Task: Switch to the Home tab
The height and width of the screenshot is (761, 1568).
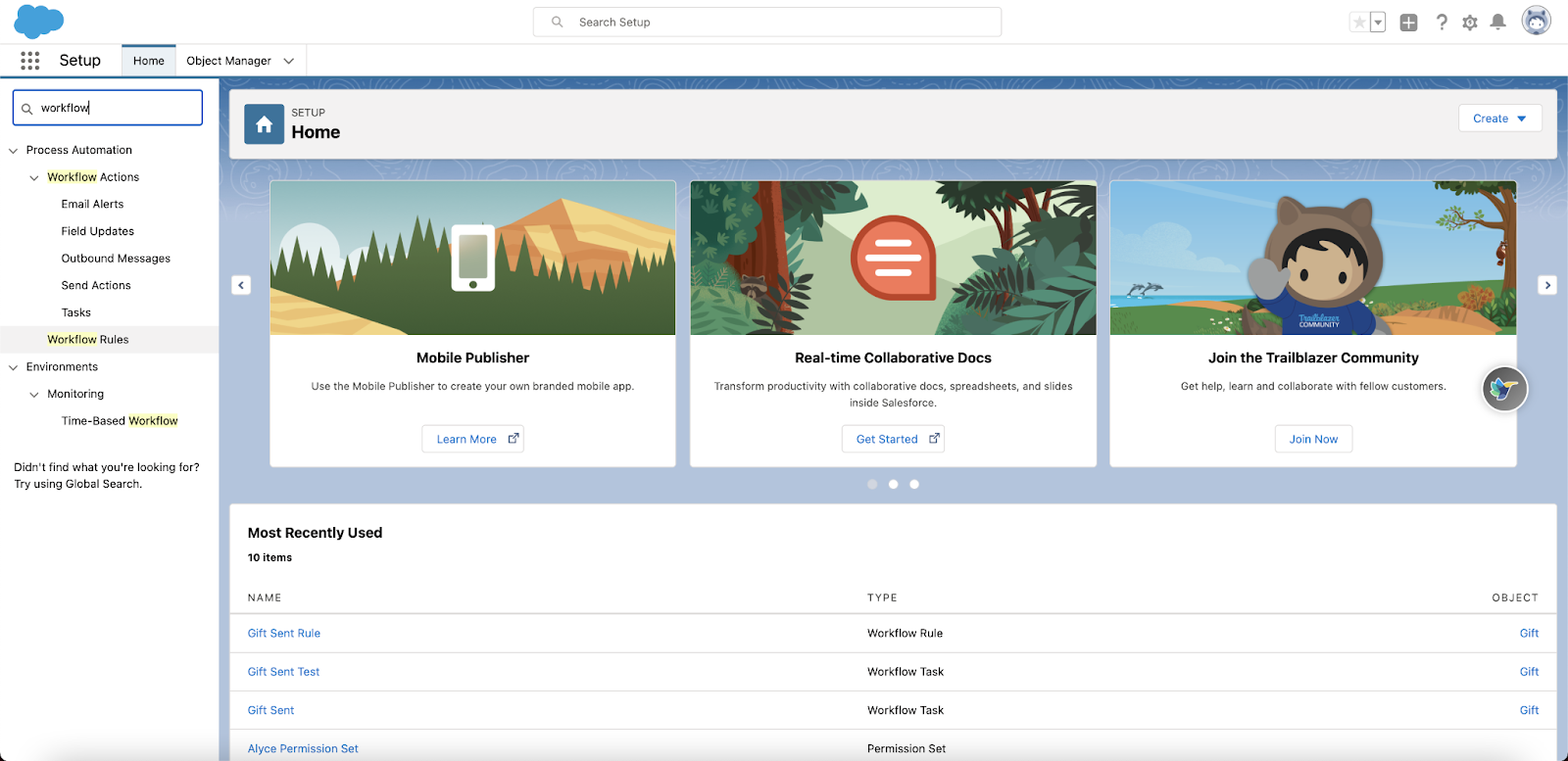Action: pos(149,61)
